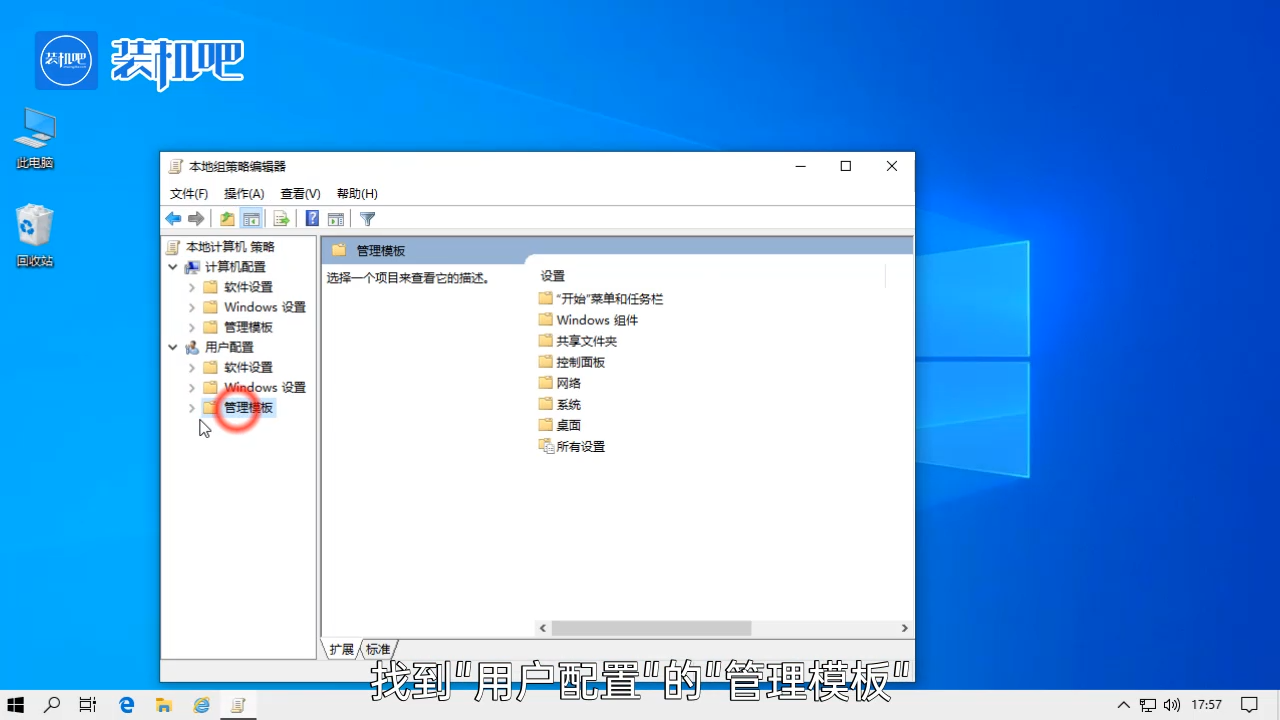Expand the 软件设置 node under 计算机配置
Image resolution: width=1280 pixels, height=720 pixels.
[191, 287]
